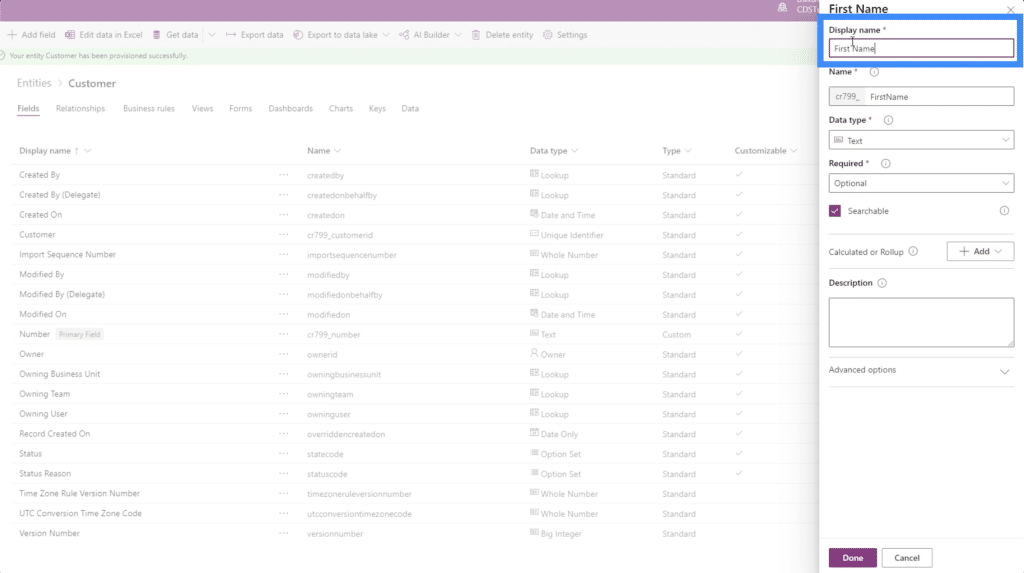Switch to the Data tab

tap(410, 108)
